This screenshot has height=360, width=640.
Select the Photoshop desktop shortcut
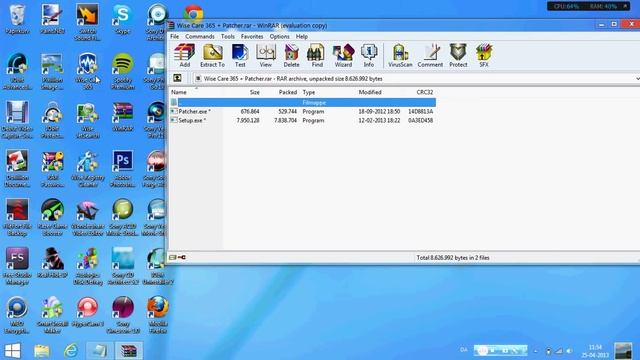point(122,169)
